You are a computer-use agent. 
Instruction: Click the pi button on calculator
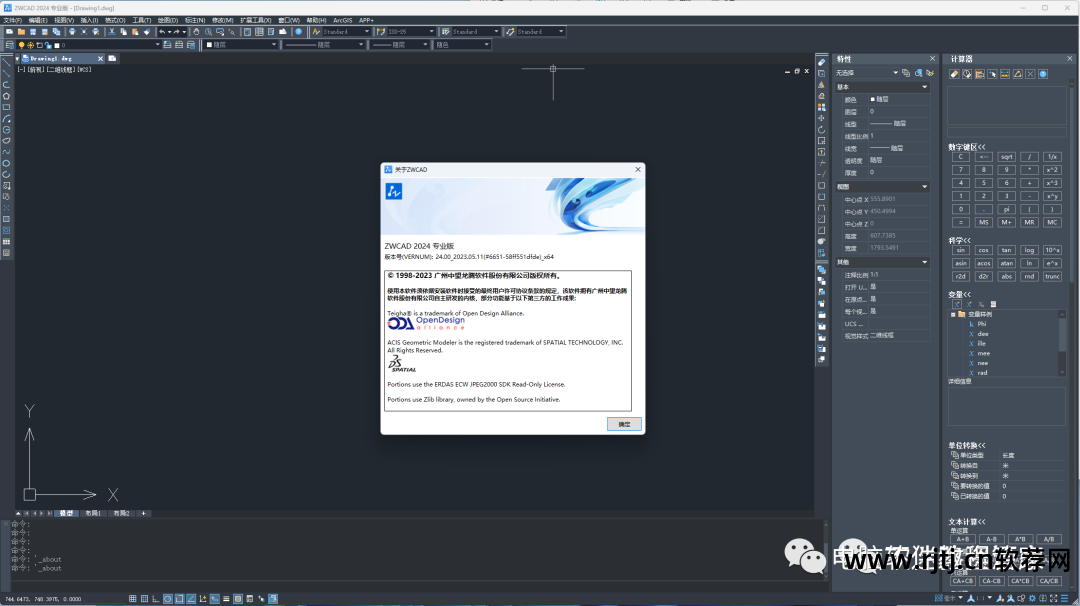coord(1006,209)
